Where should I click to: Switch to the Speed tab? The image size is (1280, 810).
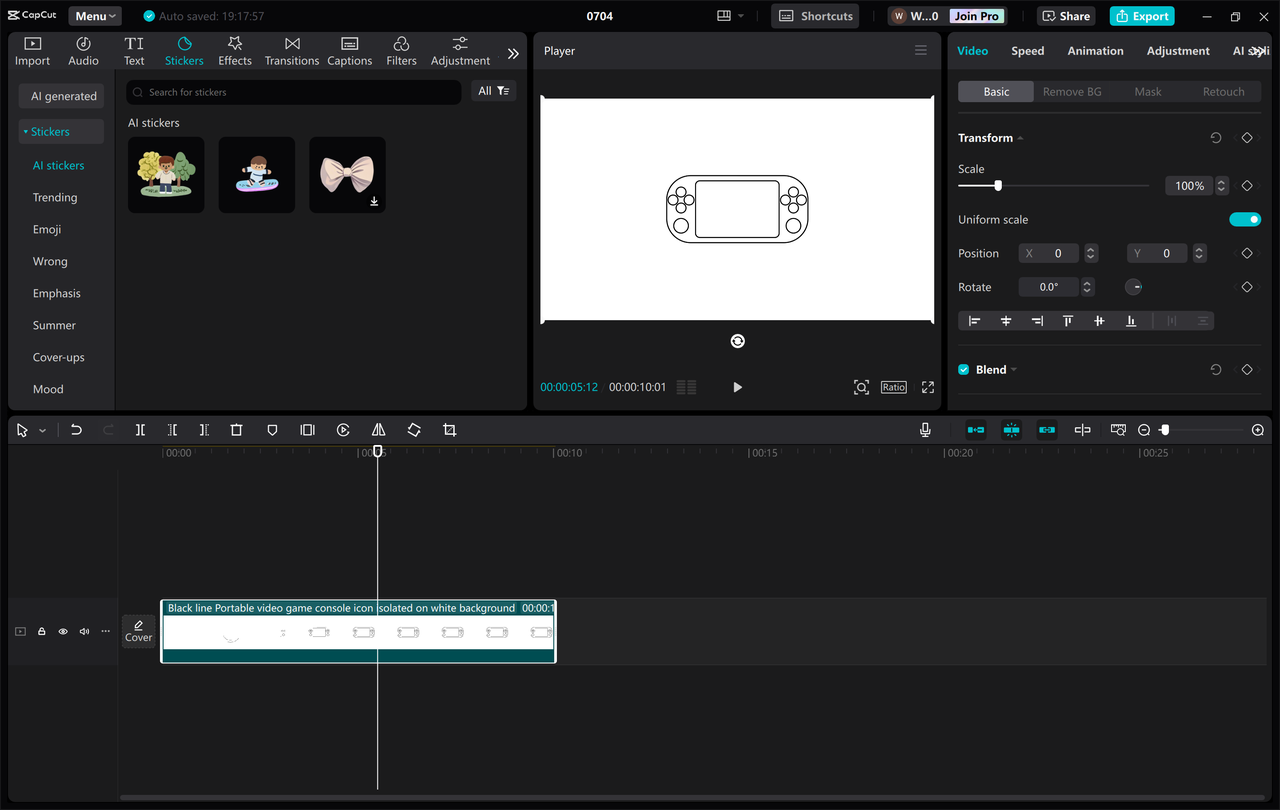tap(1027, 51)
